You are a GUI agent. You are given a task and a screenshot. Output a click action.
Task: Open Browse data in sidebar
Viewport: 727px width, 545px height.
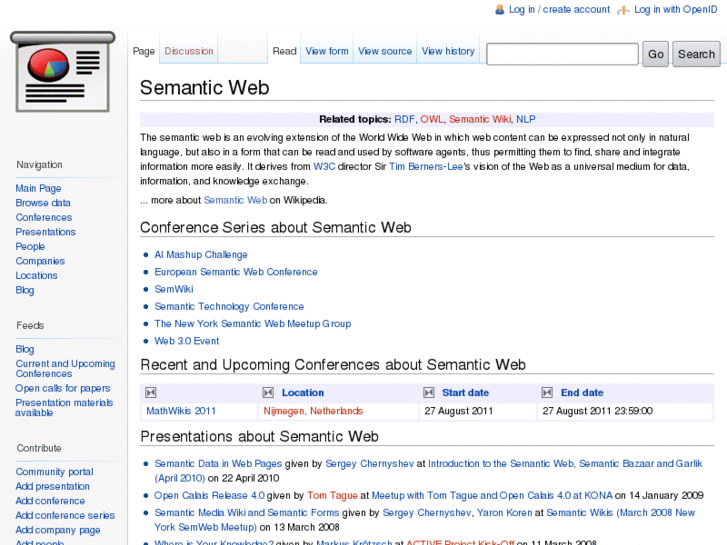pyautogui.click(x=43, y=203)
